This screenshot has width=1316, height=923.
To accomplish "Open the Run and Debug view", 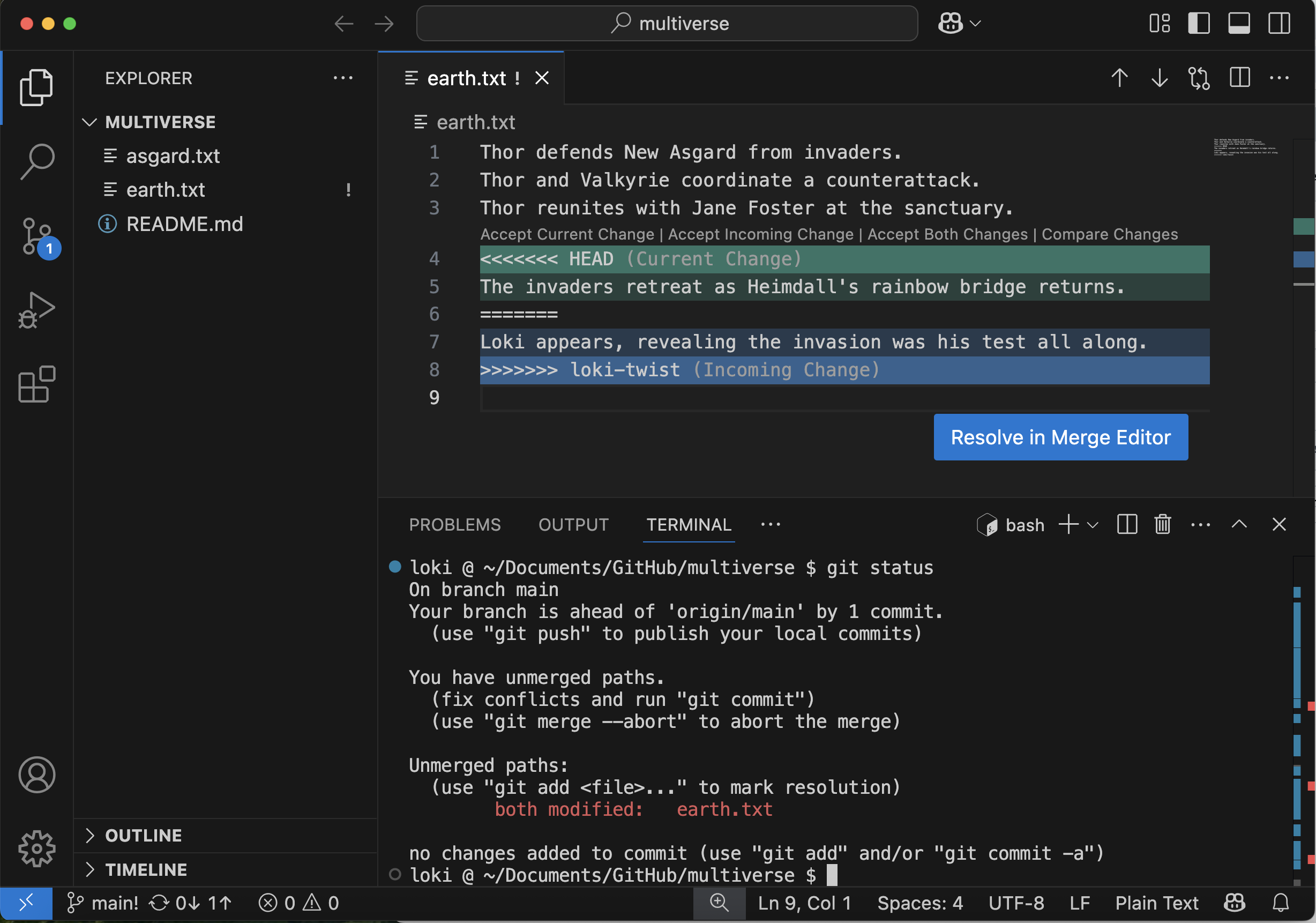I will tap(36, 310).
